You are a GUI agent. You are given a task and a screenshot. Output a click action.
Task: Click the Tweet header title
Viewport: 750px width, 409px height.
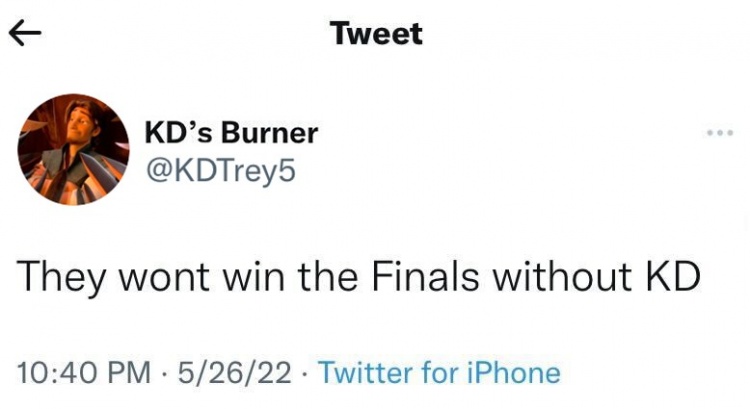tap(376, 34)
